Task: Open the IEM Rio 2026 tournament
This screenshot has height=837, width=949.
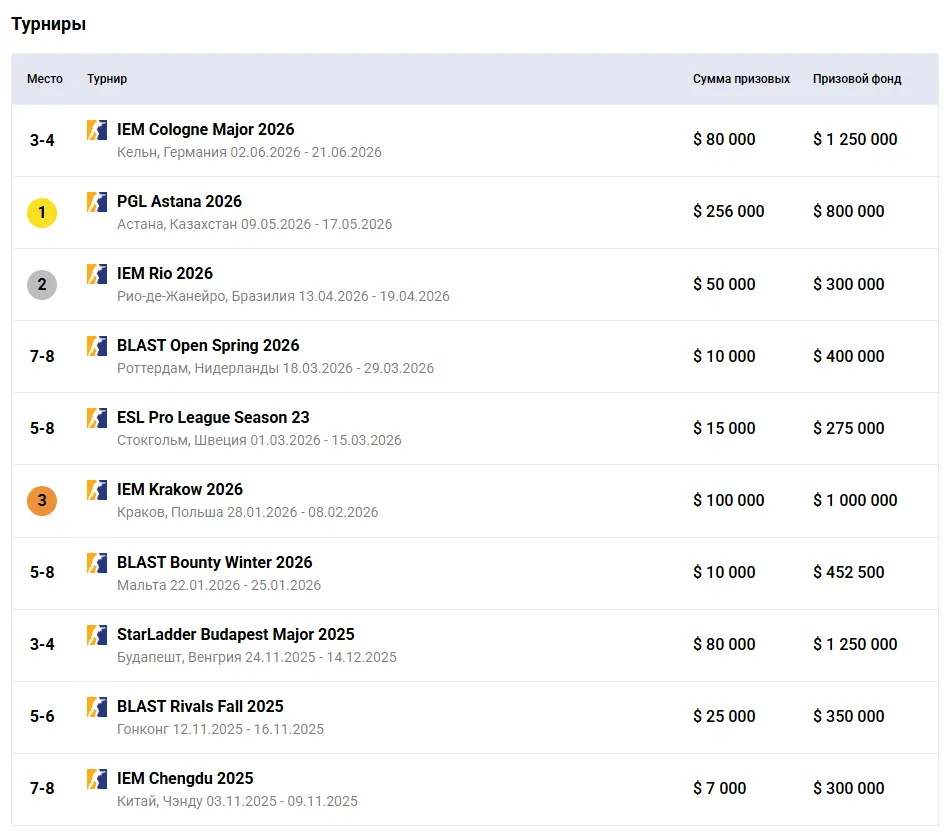Action: pyautogui.click(x=165, y=274)
